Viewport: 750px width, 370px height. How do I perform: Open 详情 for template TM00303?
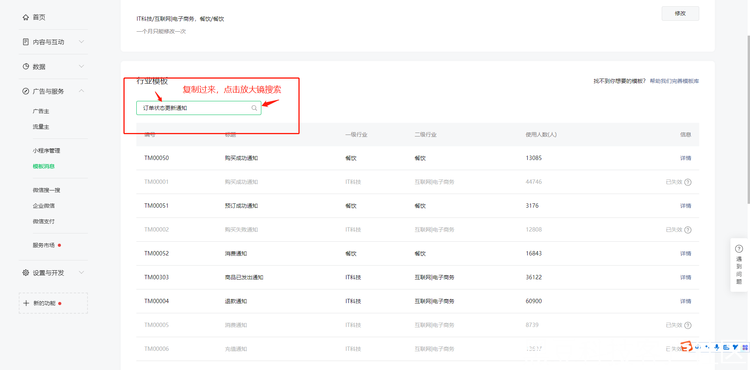(x=685, y=278)
